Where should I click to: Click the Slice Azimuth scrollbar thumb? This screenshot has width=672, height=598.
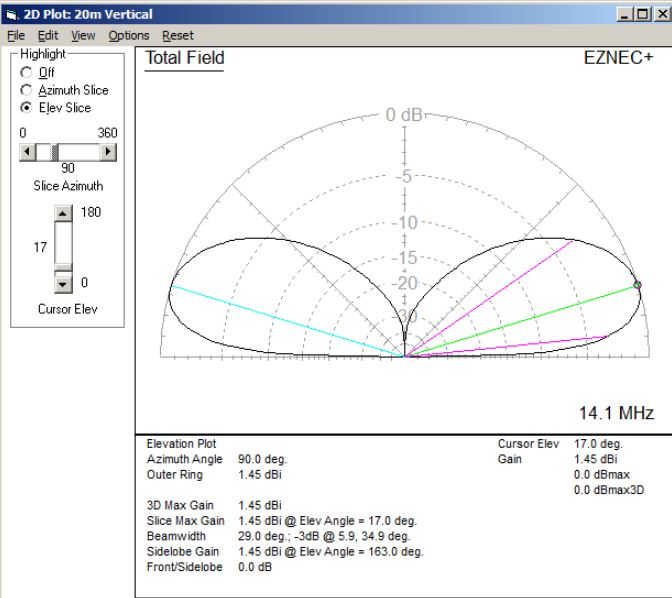[x=55, y=152]
